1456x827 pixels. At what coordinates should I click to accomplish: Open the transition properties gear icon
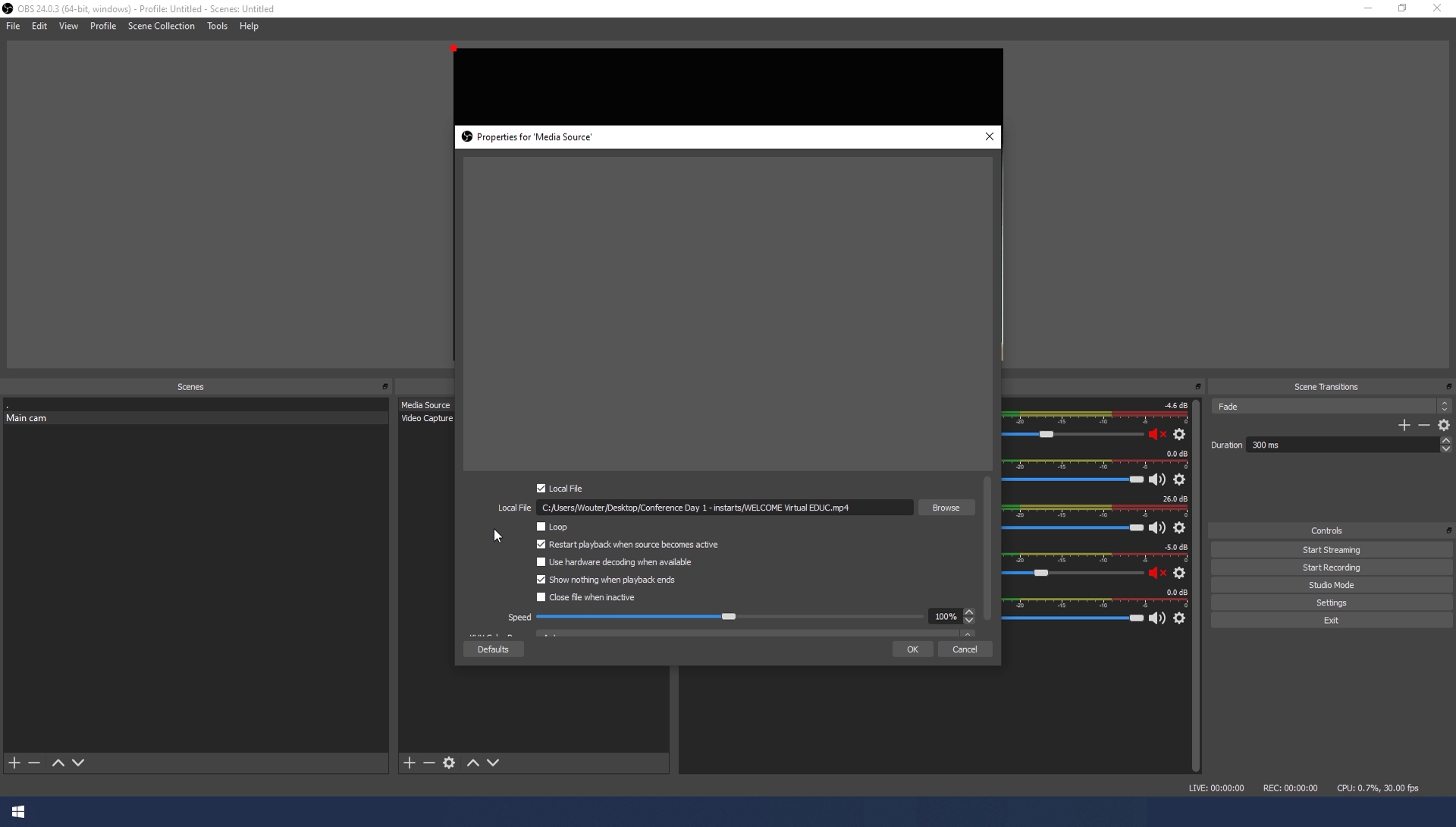click(1444, 426)
